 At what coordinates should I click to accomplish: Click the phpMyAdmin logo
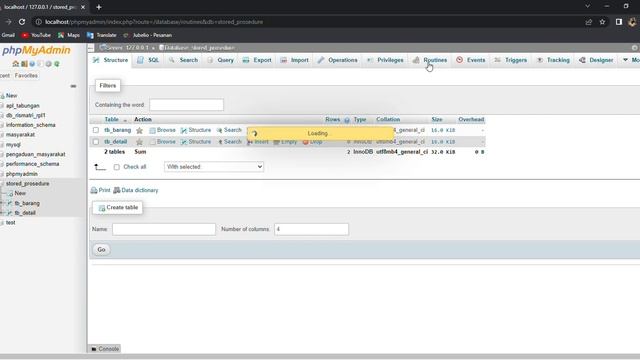coord(36,50)
